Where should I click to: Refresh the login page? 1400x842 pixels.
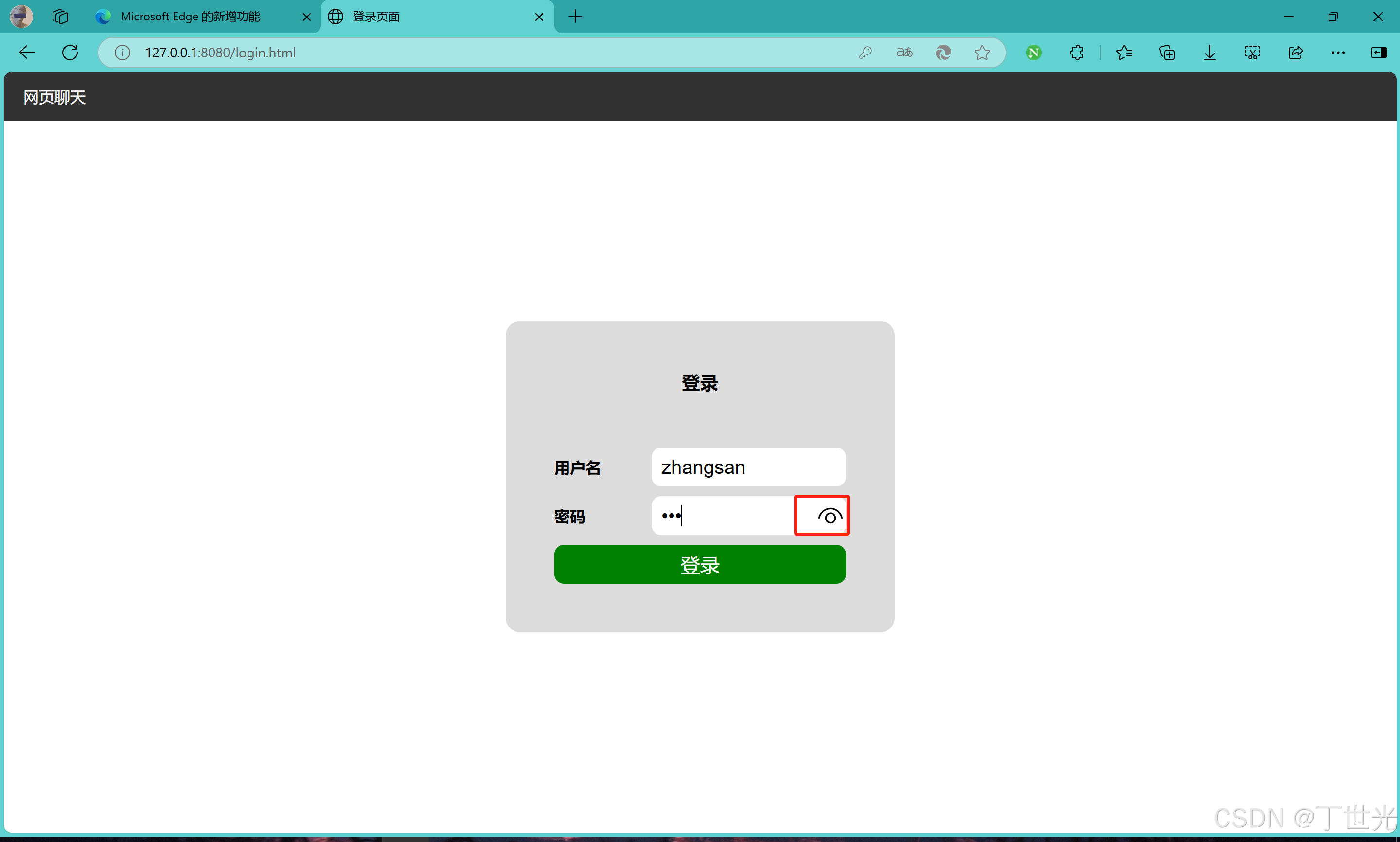pos(71,53)
